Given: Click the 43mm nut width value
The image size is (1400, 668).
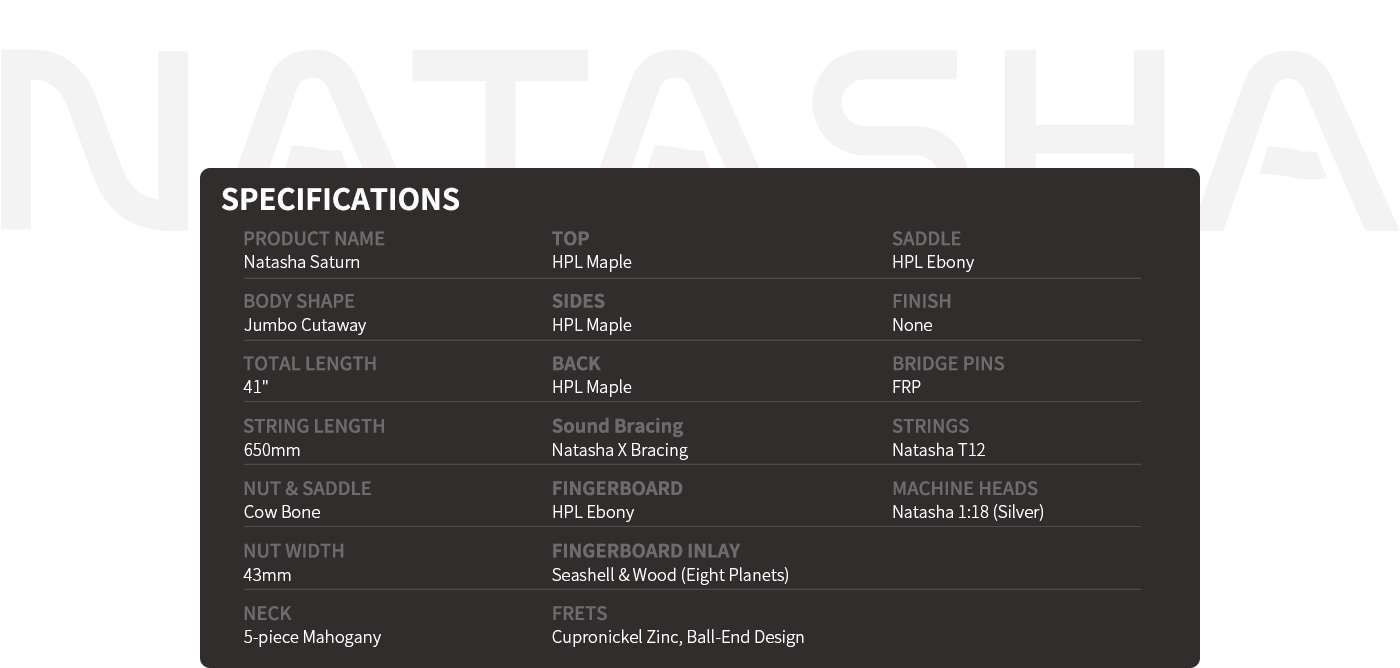Looking at the screenshot, I should point(267,575).
